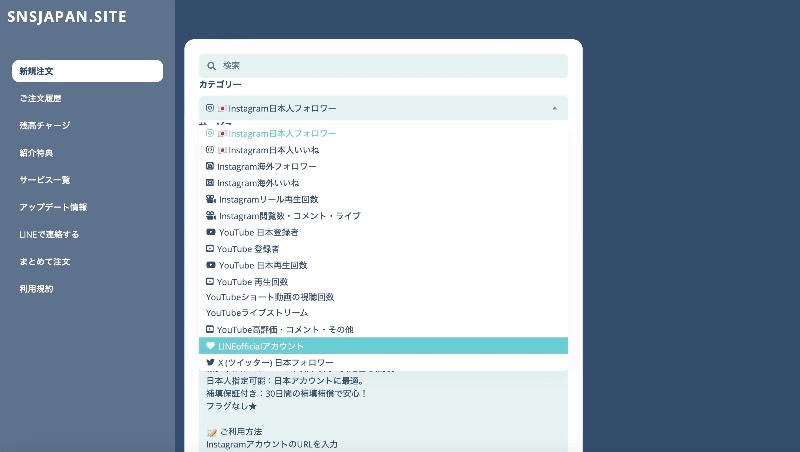Choose YouTube 日本再生回数 option
The width and height of the screenshot is (800, 452).
click(383, 265)
